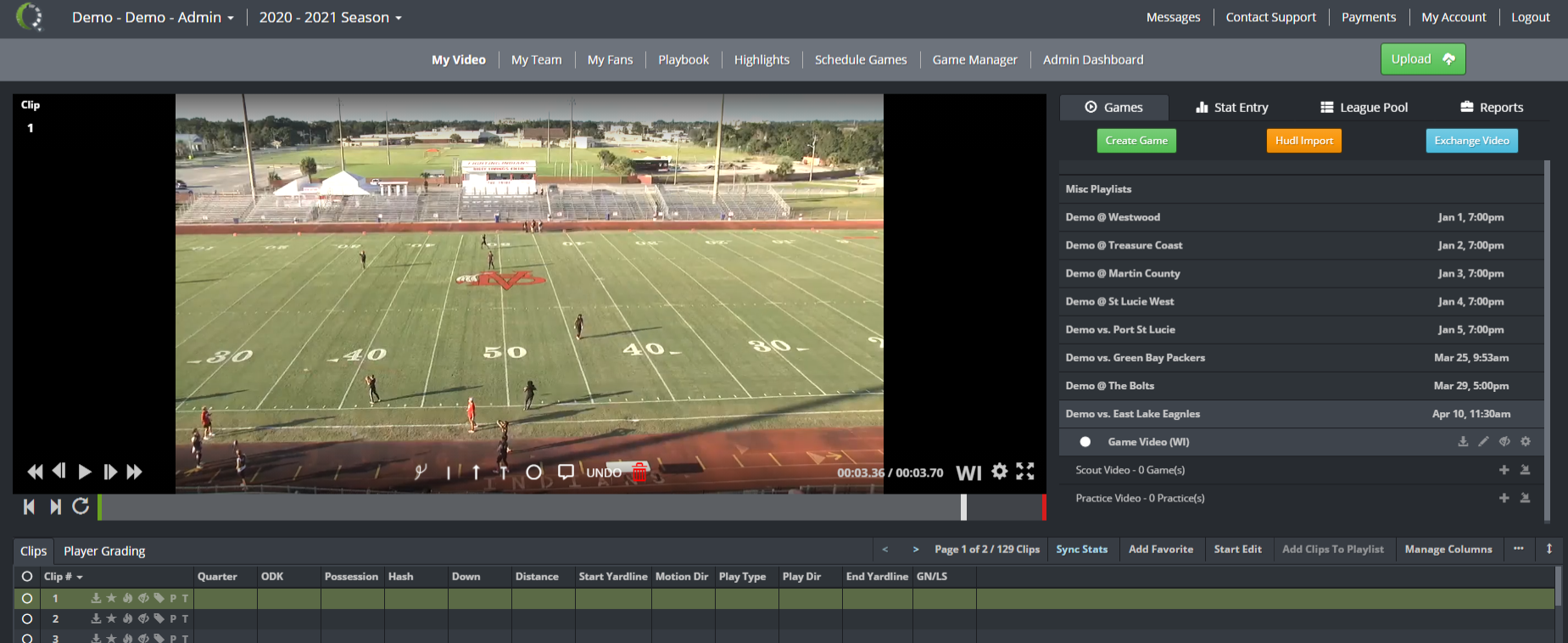Step back one frame in video
The height and width of the screenshot is (643, 1568).
(59, 471)
